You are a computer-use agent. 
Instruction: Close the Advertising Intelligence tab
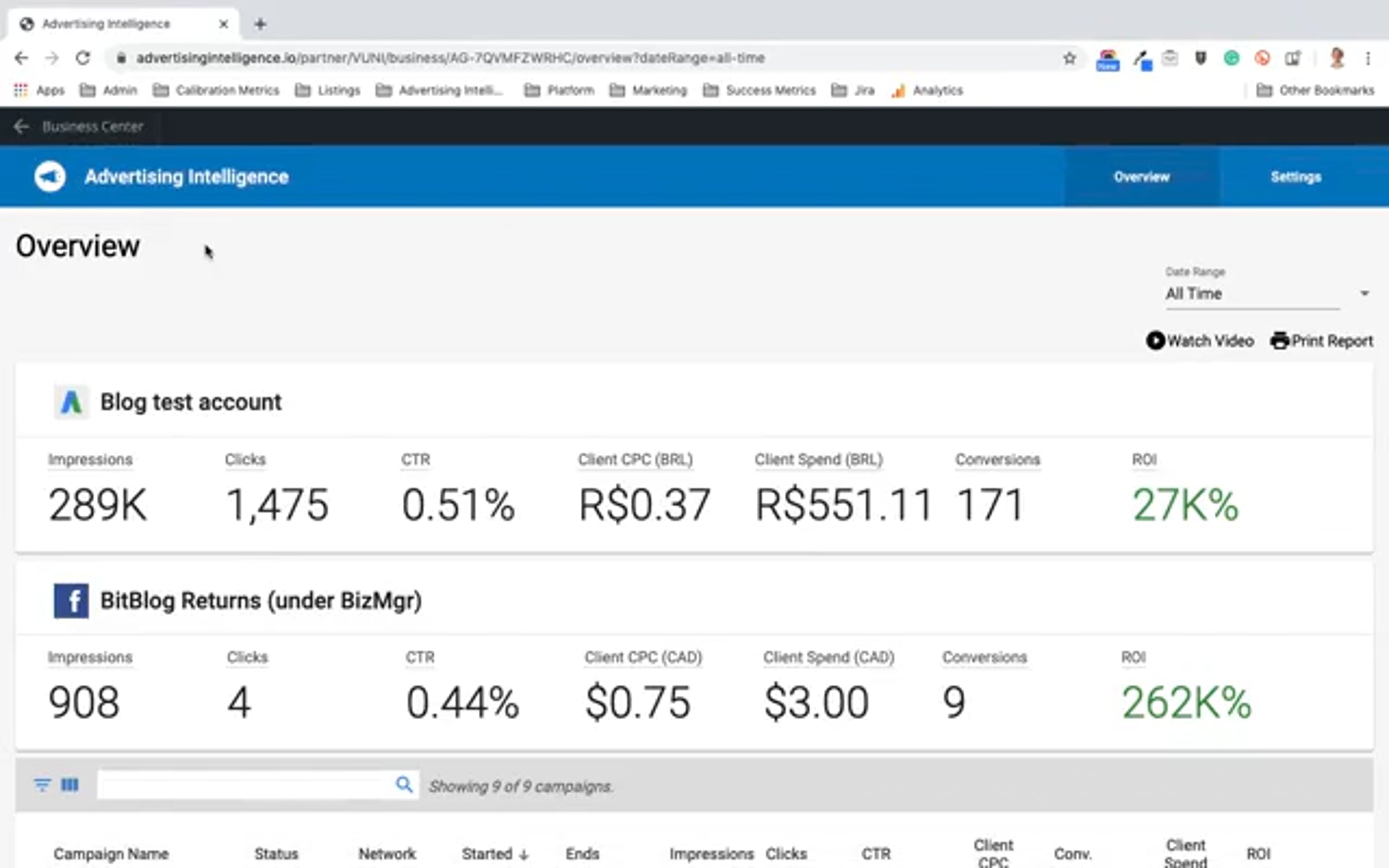tap(223, 24)
